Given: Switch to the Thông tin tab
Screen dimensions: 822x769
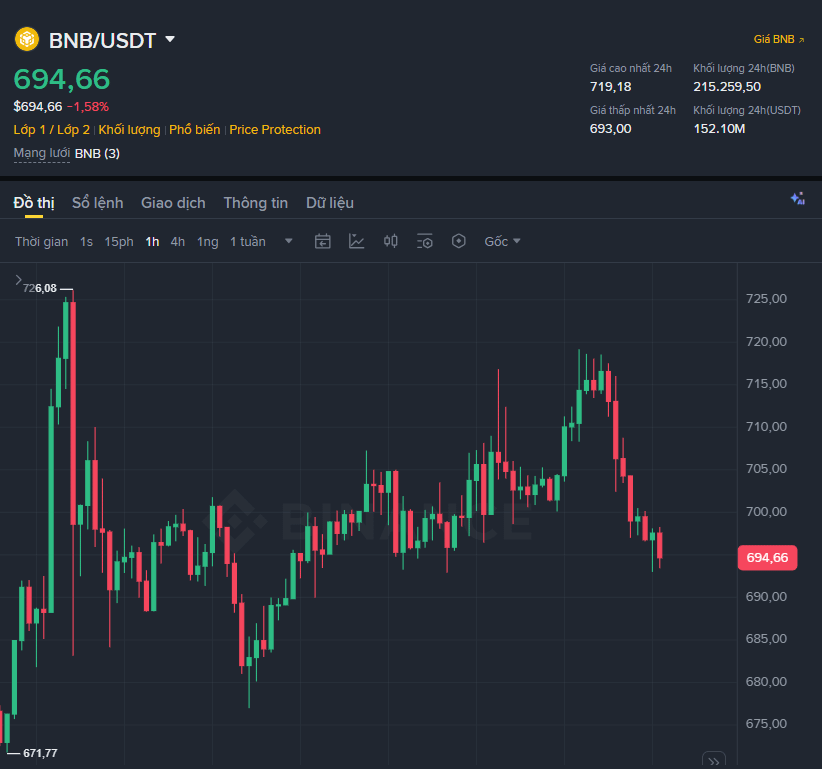Looking at the screenshot, I should click(x=256, y=203).
